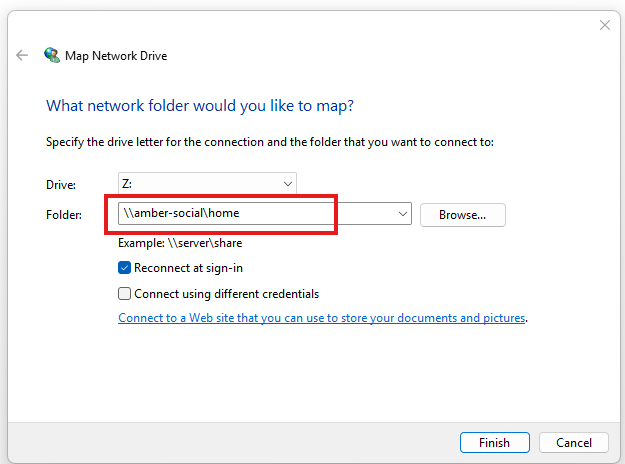Screen dimensions: 625x464
Task: Open the Drive letter Z: combo box
Action: coord(207,183)
